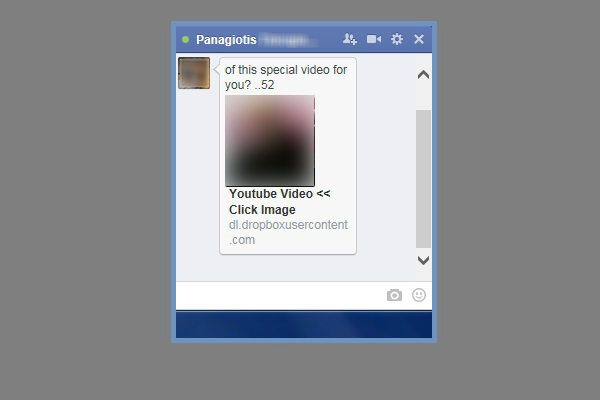Click the scroll down arrow in chat
Screen dimensions: 600x400
[423, 260]
